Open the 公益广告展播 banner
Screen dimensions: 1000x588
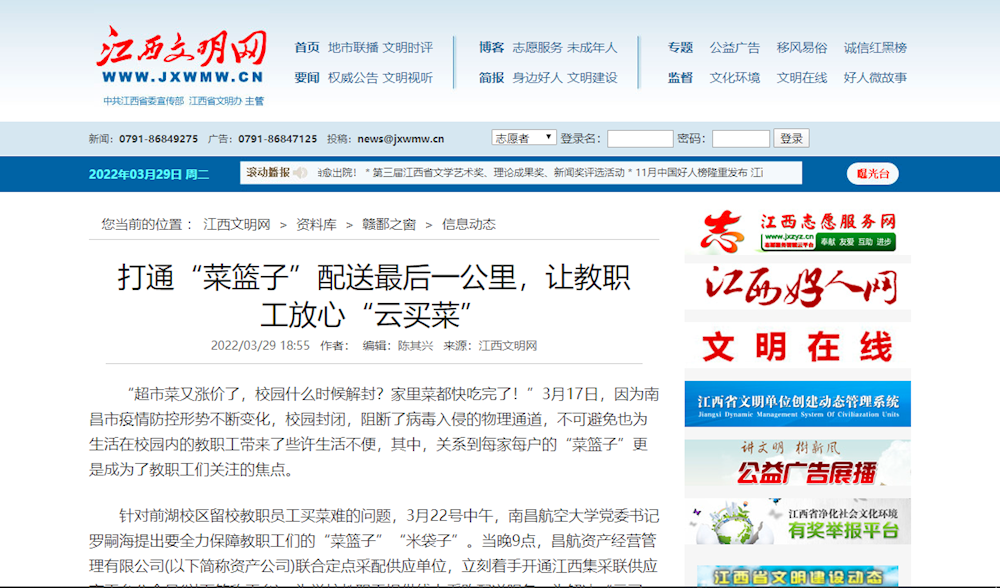click(797, 462)
